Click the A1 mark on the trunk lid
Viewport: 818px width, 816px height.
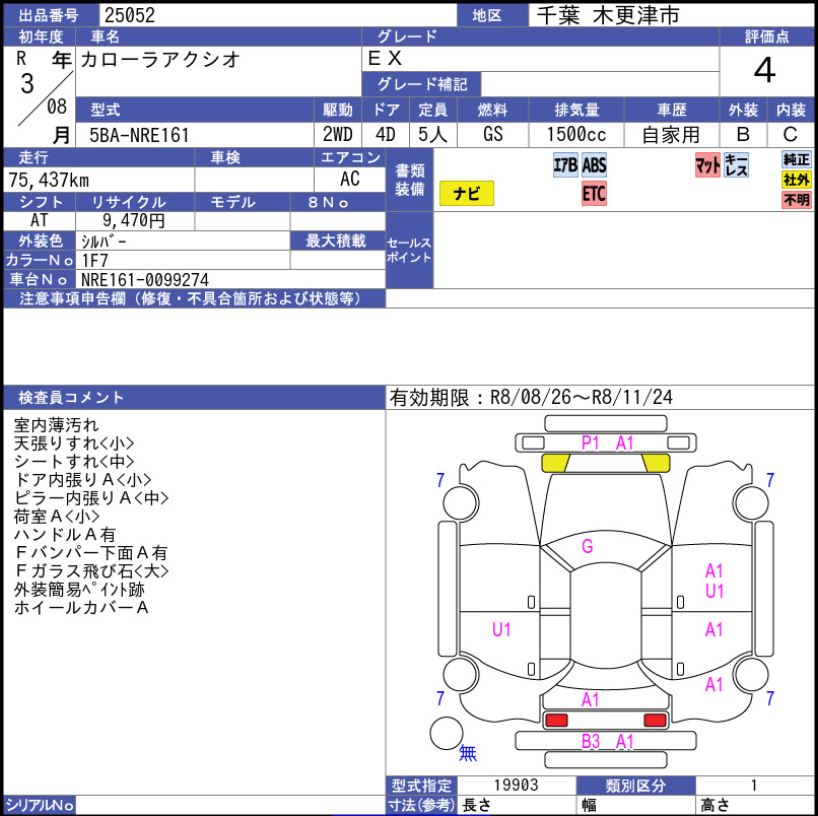pos(590,700)
